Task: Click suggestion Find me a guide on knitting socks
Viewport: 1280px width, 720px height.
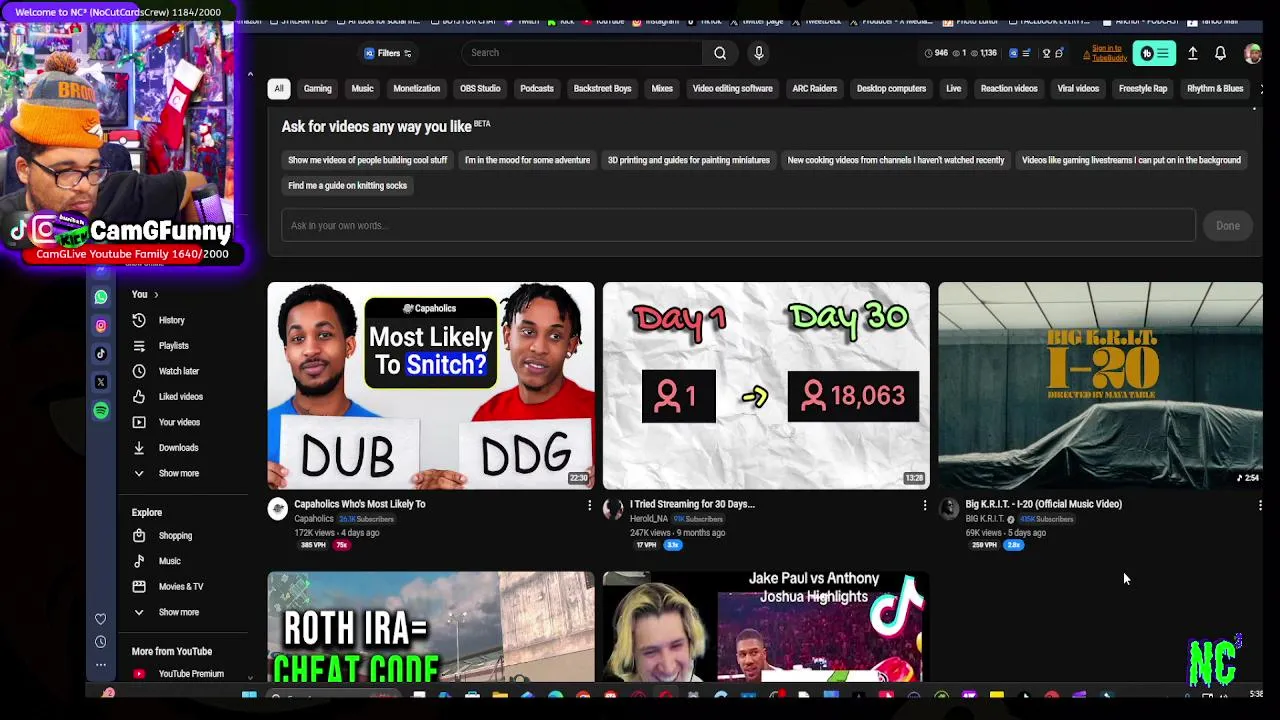Action: pyautogui.click(x=347, y=186)
